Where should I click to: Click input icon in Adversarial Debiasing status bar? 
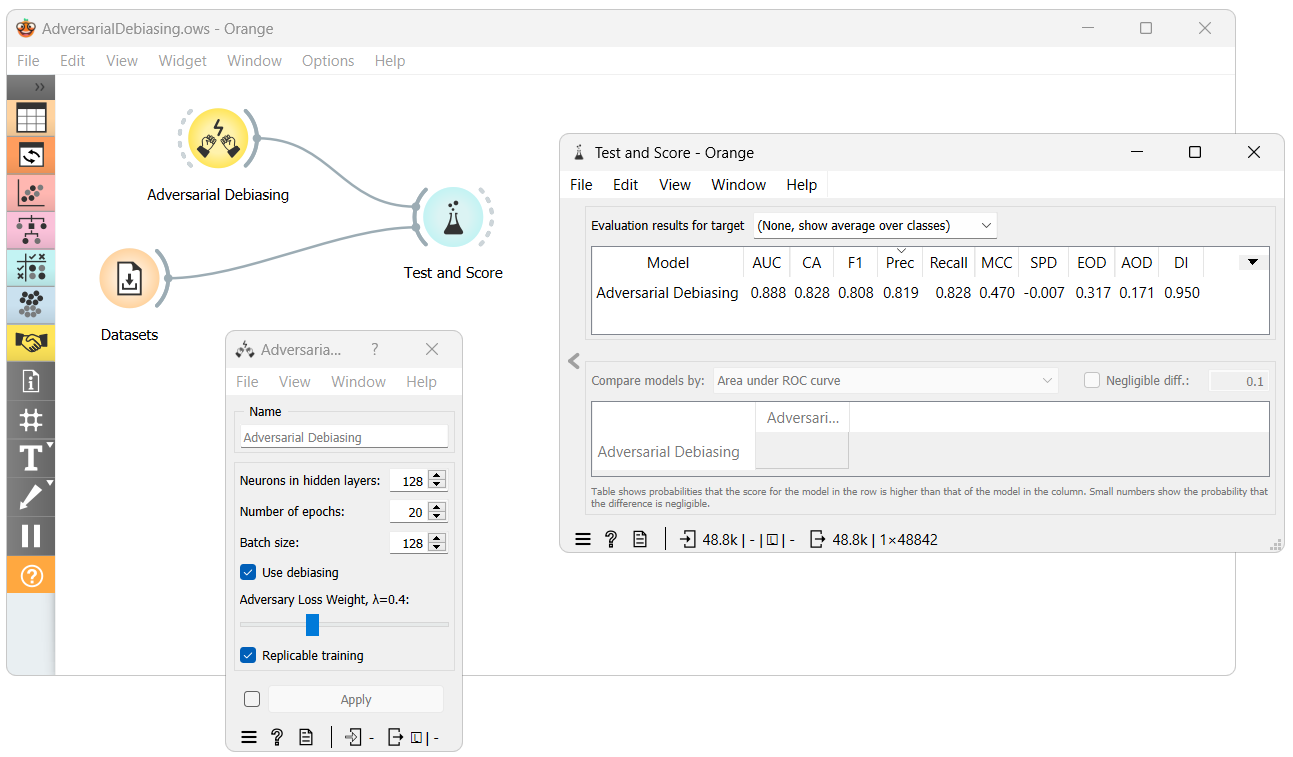(x=353, y=738)
